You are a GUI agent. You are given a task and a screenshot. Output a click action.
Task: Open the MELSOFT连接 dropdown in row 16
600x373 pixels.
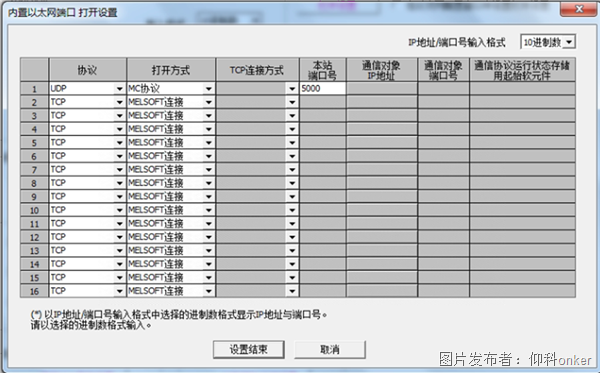click(209, 291)
